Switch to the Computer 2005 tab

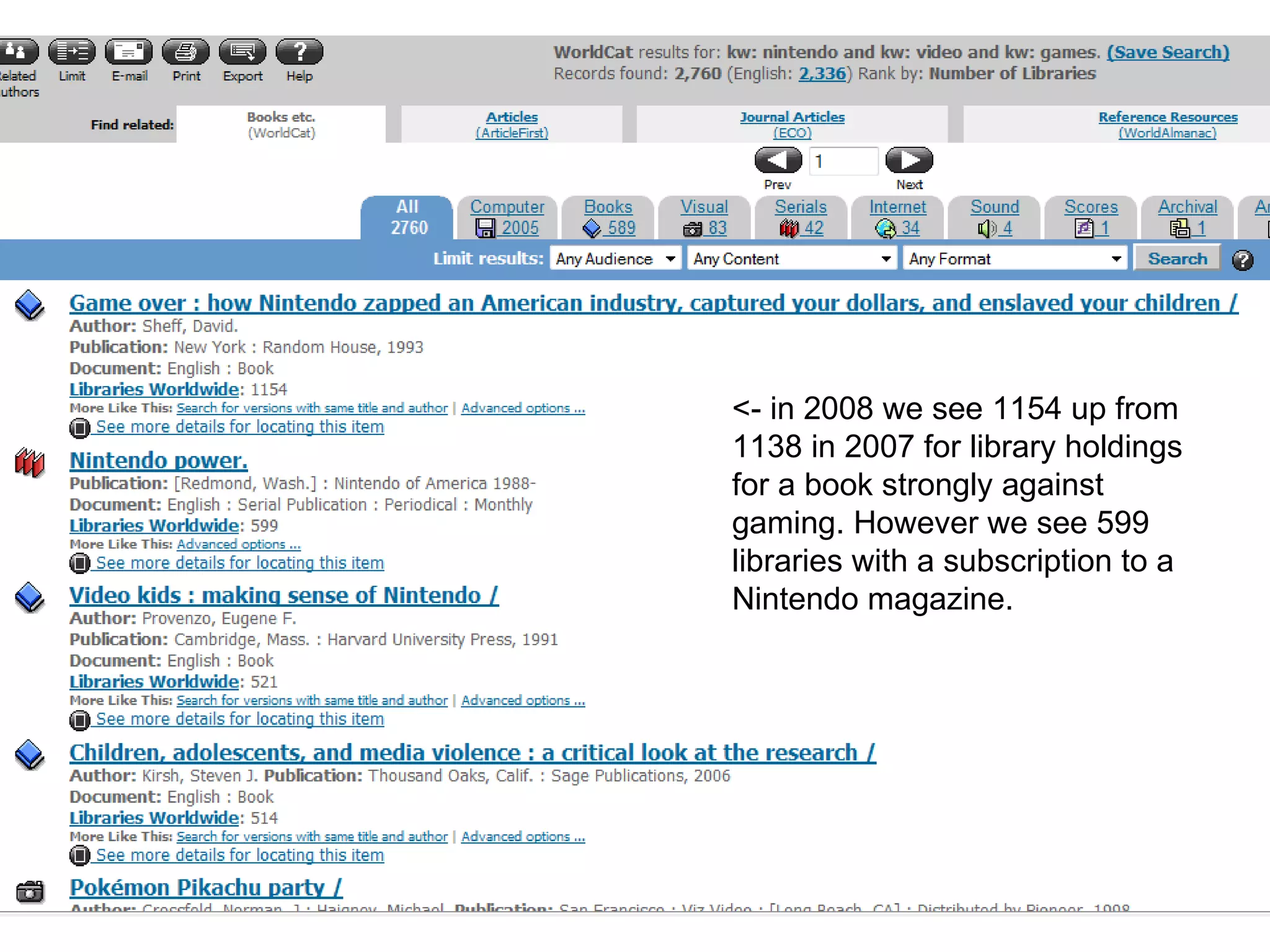click(x=507, y=218)
